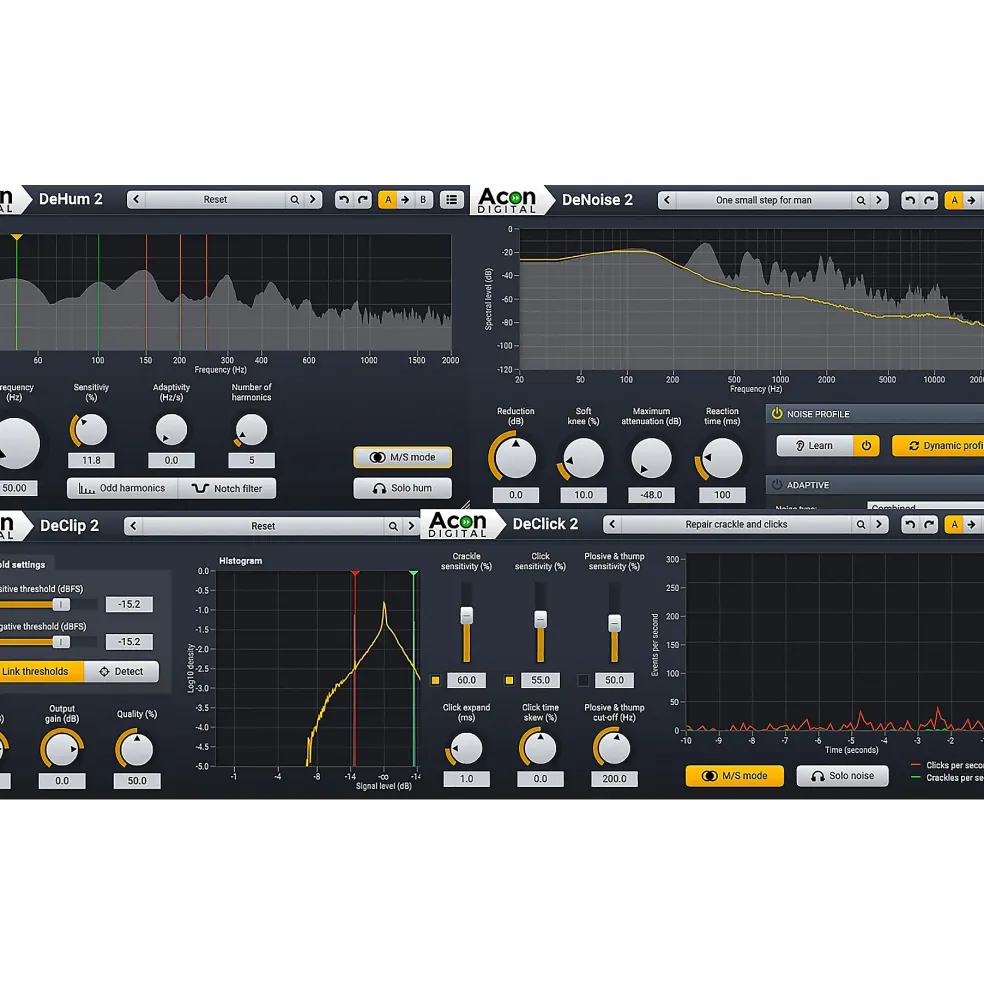Click the Quality knob in DeClip 2
This screenshot has width=984, height=985.
point(136,749)
